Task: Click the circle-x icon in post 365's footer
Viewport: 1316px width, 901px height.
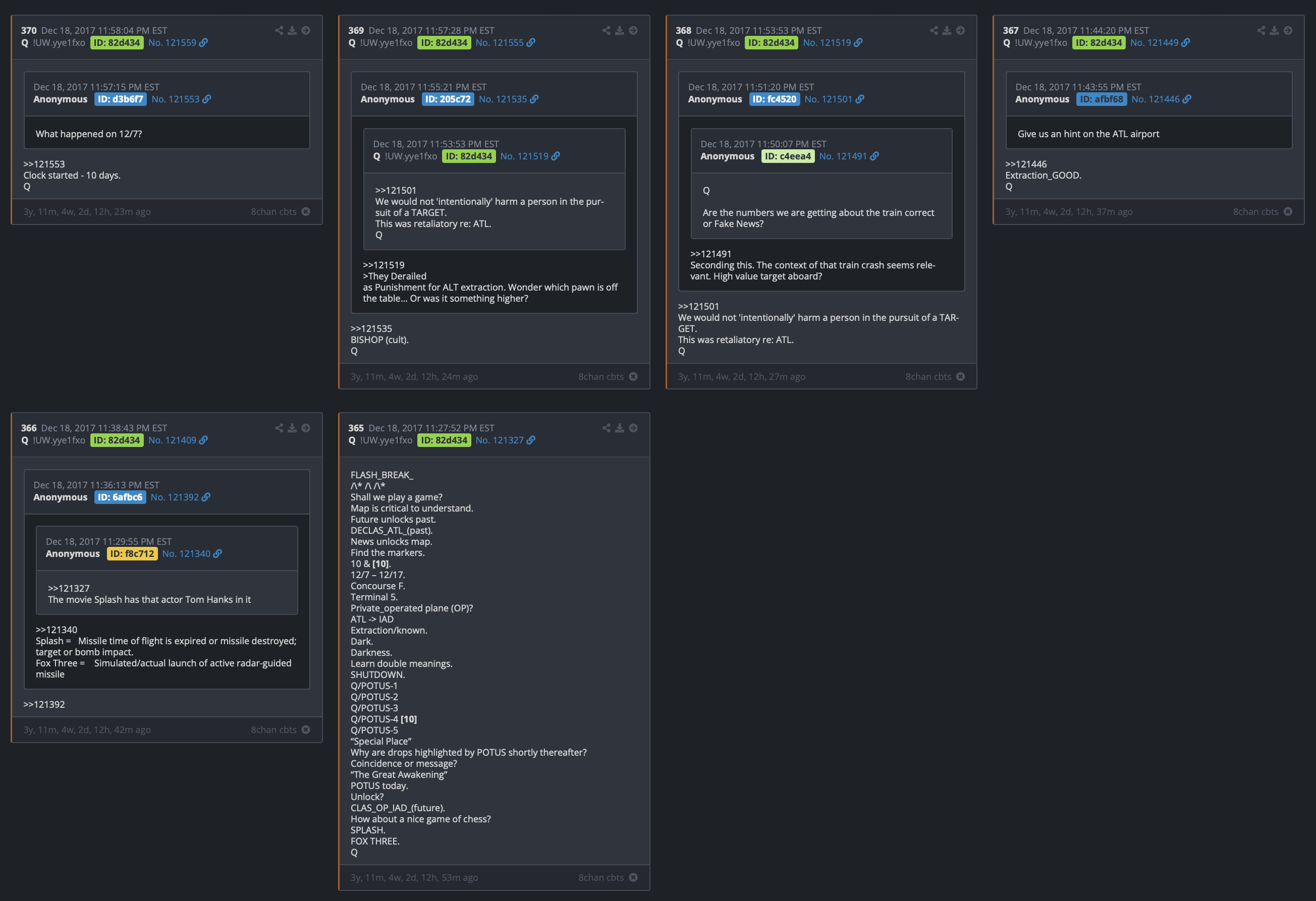Action: [x=633, y=877]
